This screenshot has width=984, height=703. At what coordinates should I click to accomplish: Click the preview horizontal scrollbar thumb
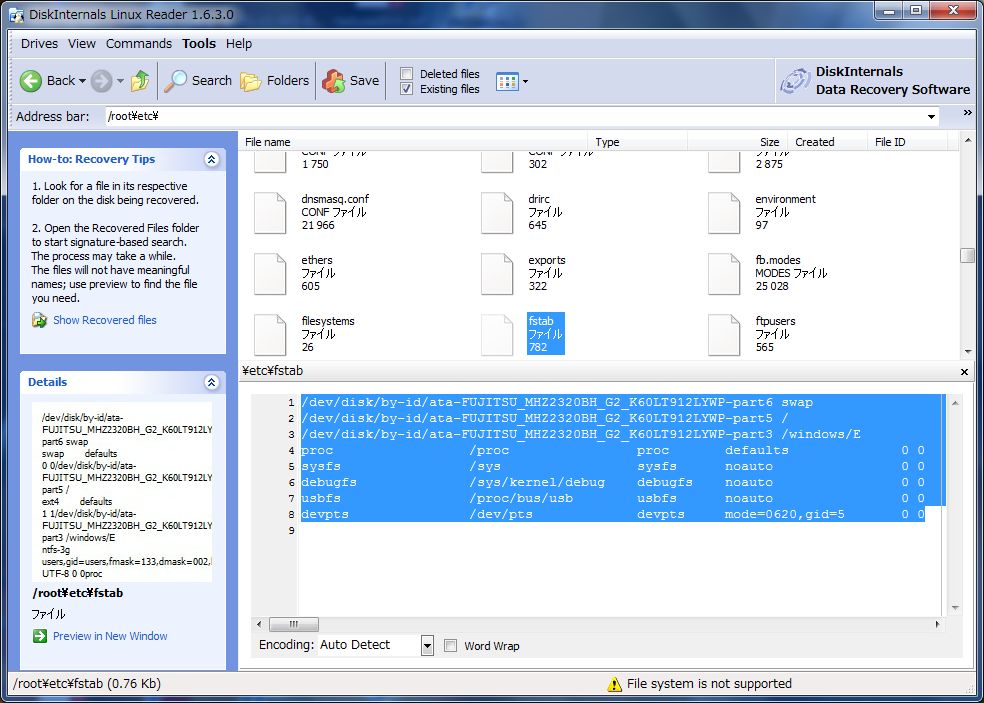click(x=294, y=625)
